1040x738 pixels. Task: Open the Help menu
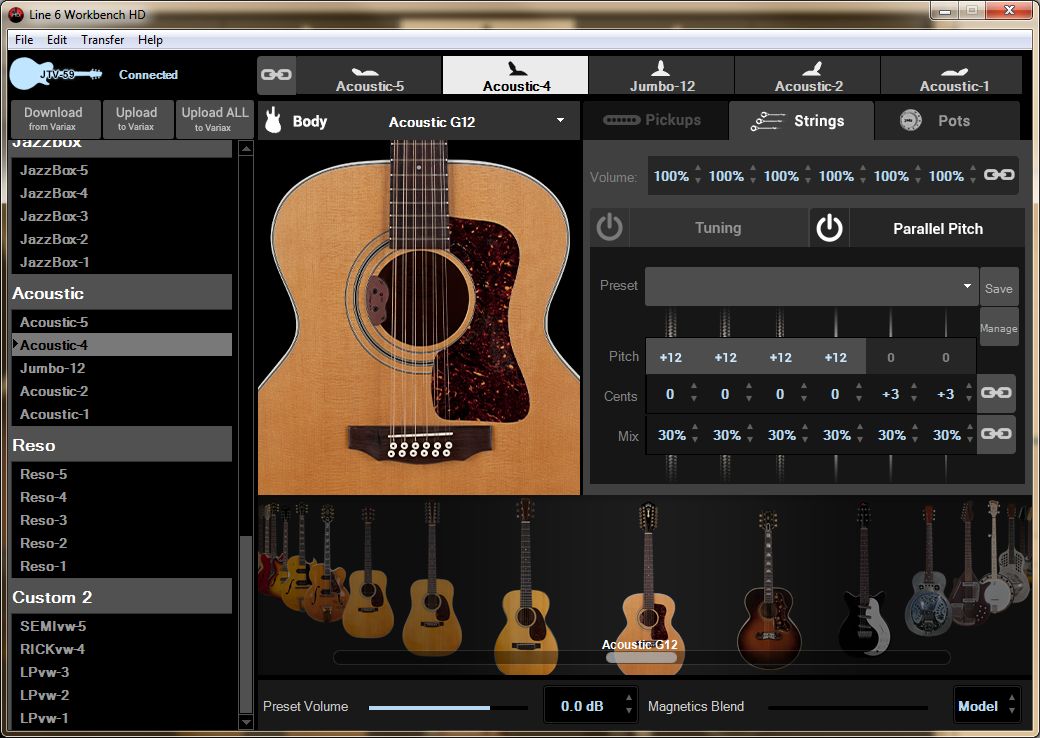[150, 40]
